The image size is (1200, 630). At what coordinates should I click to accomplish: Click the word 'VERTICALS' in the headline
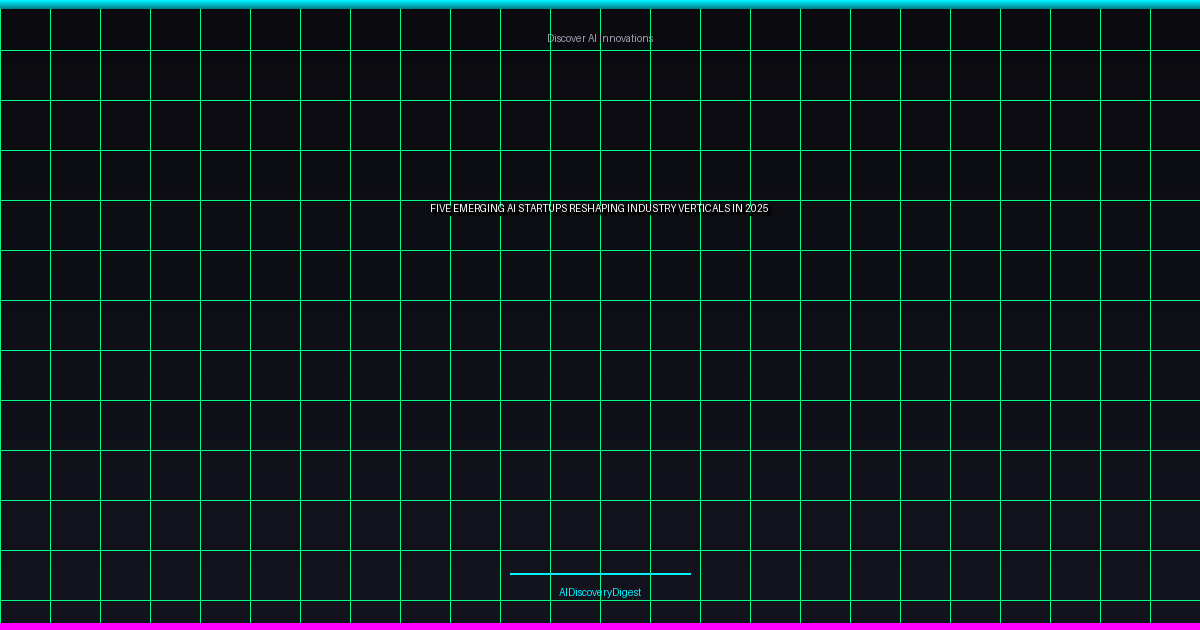(704, 208)
